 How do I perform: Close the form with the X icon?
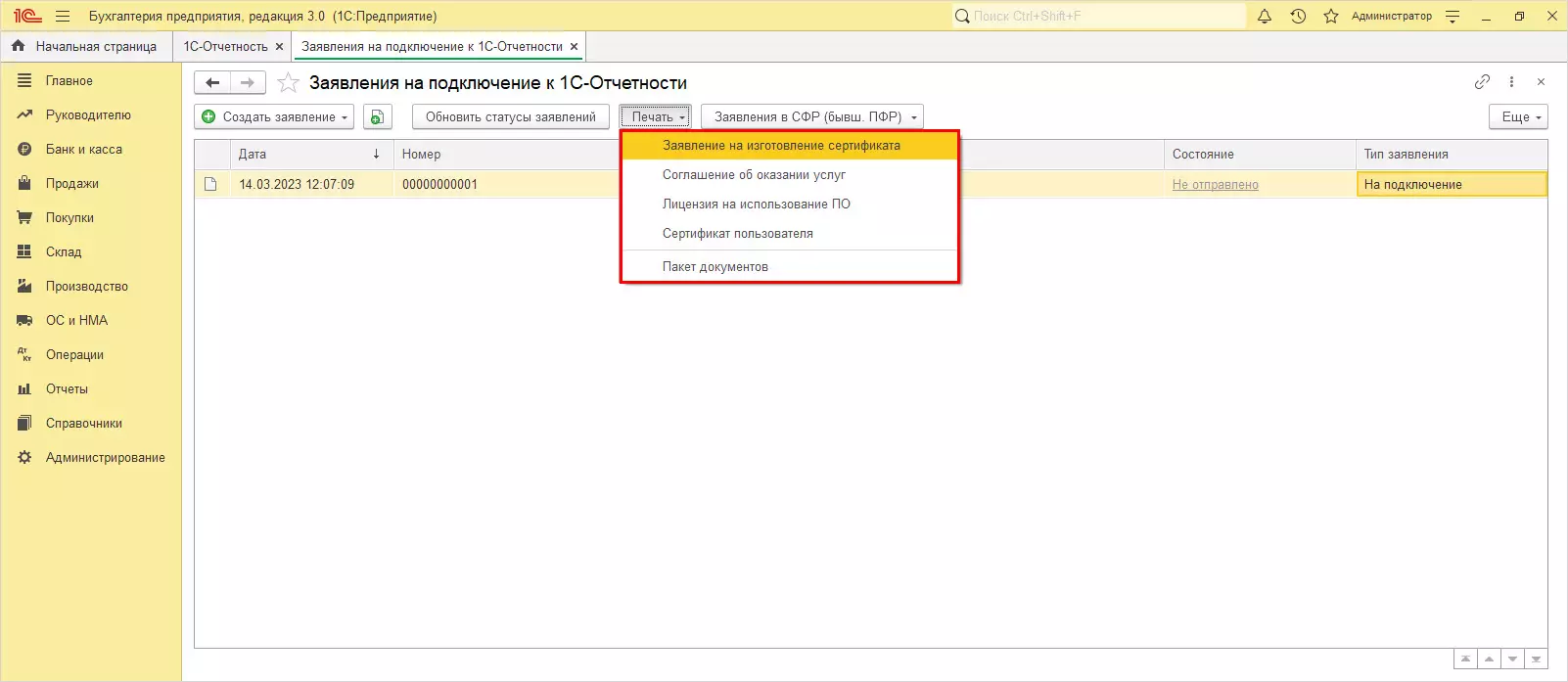tap(1541, 82)
